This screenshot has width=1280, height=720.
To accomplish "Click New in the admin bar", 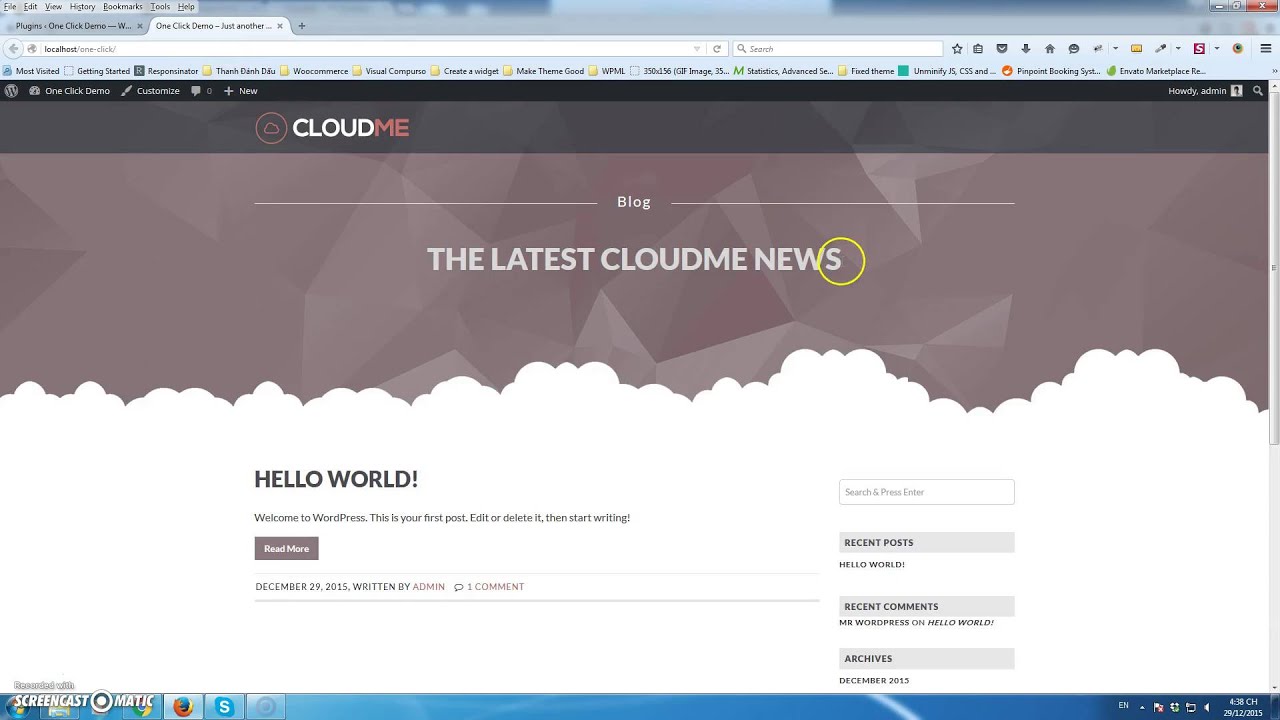I will tap(240, 90).
